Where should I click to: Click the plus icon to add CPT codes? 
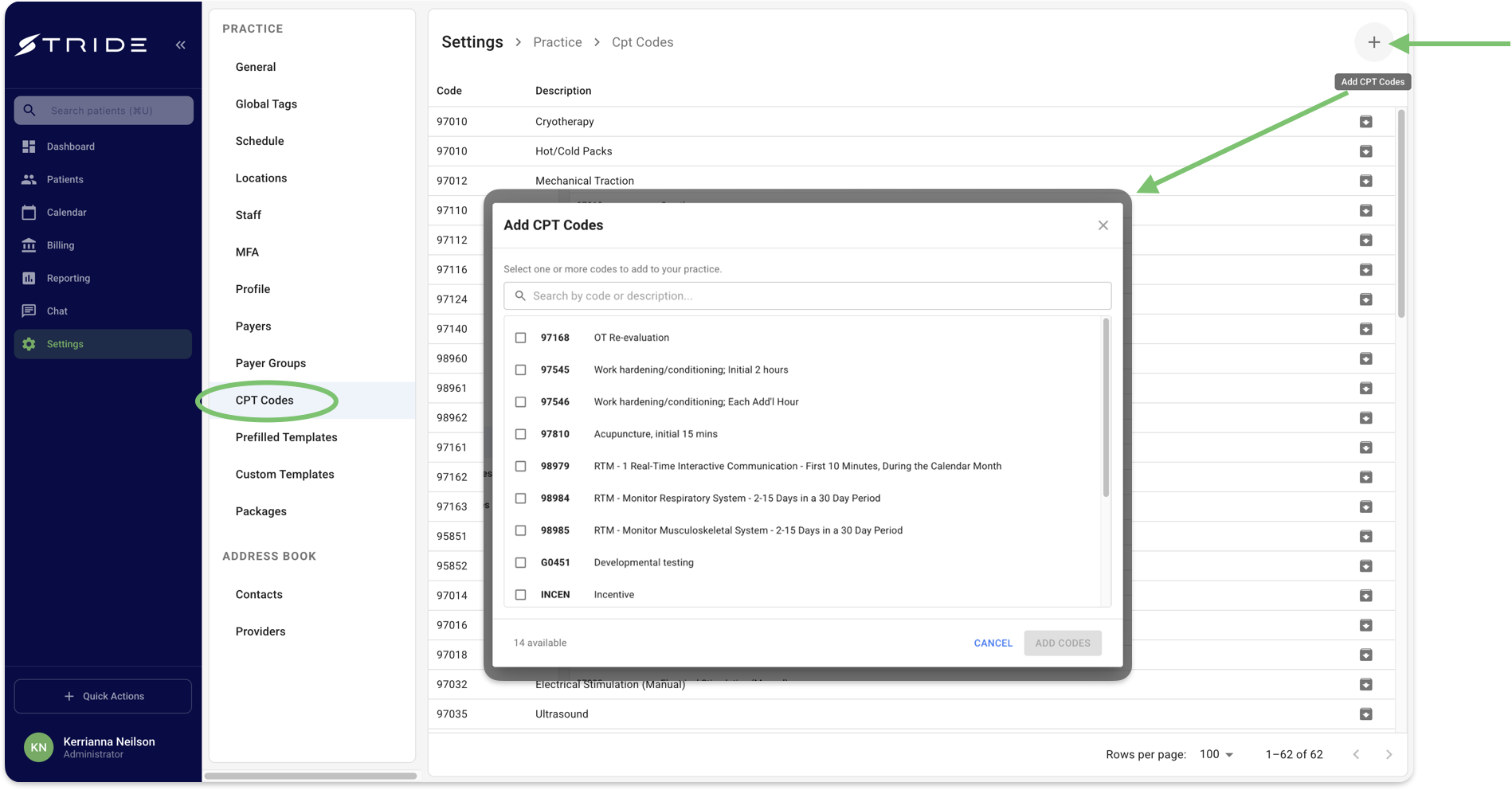click(1373, 42)
